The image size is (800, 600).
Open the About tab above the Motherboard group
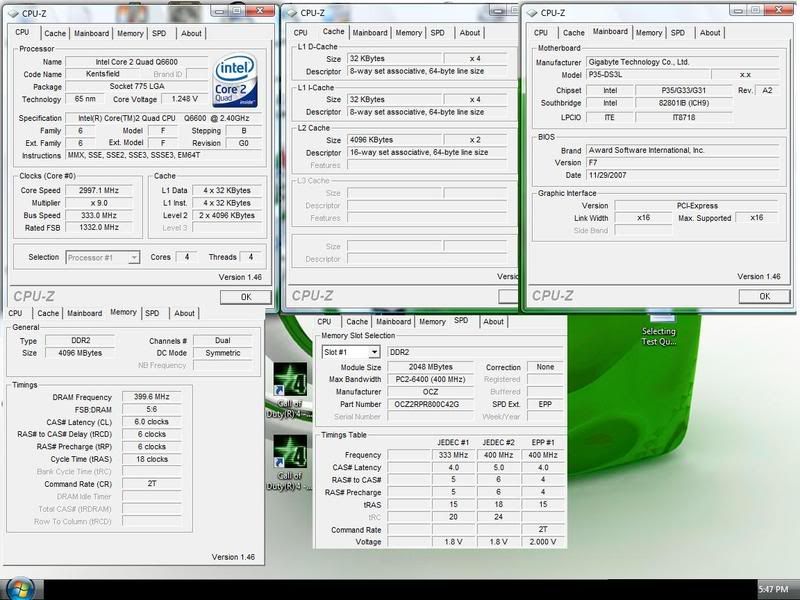click(x=710, y=33)
